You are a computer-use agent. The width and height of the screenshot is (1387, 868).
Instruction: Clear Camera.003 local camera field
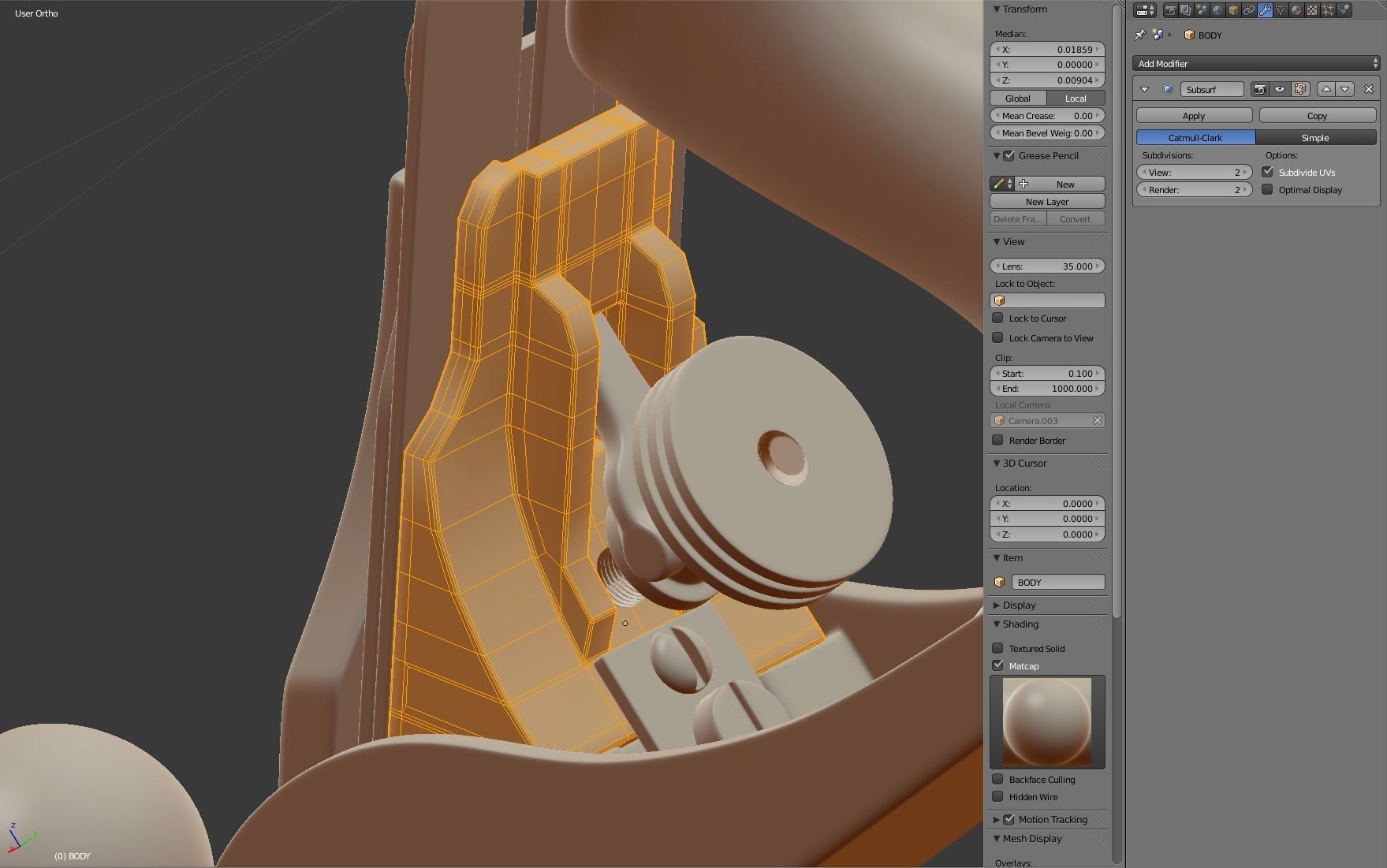[x=1097, y=420]
